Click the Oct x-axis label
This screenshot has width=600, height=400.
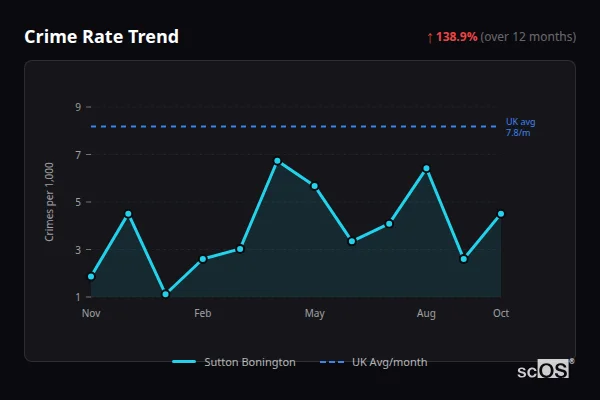[501, 313]
